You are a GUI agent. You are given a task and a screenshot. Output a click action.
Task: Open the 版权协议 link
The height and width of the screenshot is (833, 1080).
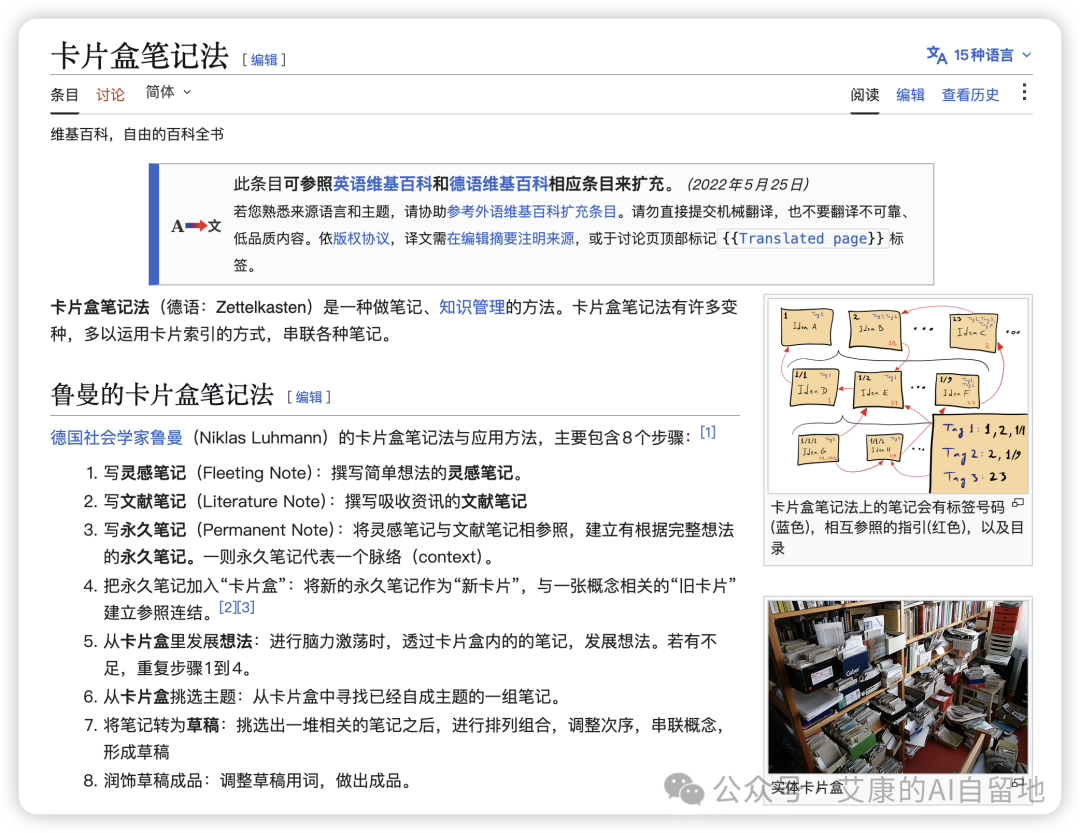(x=362, y=238)
